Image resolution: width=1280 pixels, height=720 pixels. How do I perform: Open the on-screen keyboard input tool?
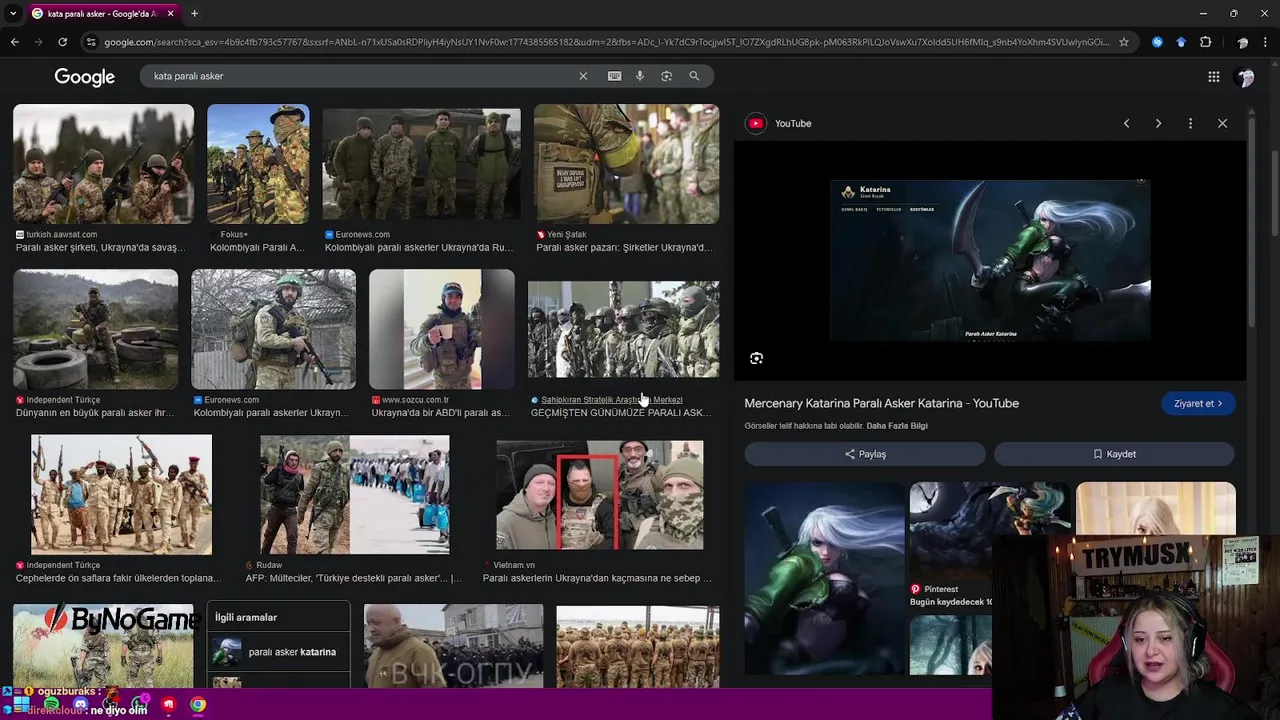614,76
